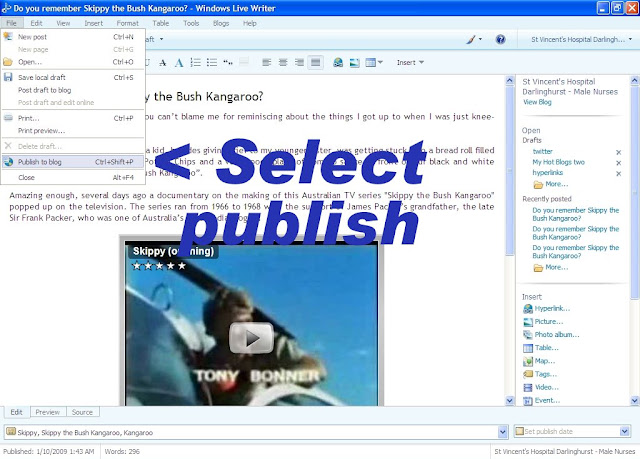Open the View menu

coord(63,23)
